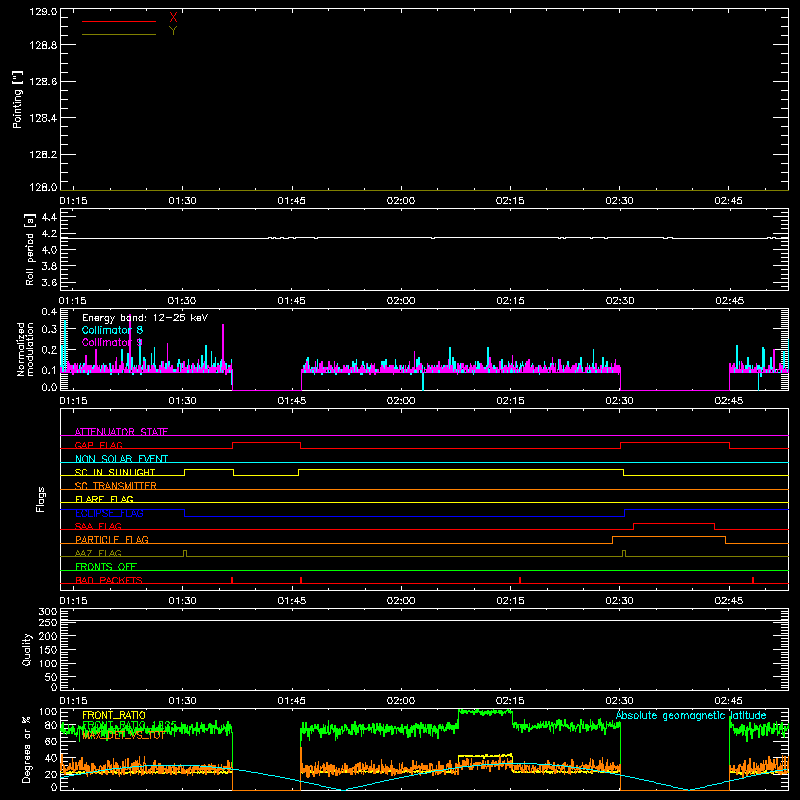Click the 100 tick on Quality axis
This screenshot has height=800, width=800.
click(x=48, y=664)
